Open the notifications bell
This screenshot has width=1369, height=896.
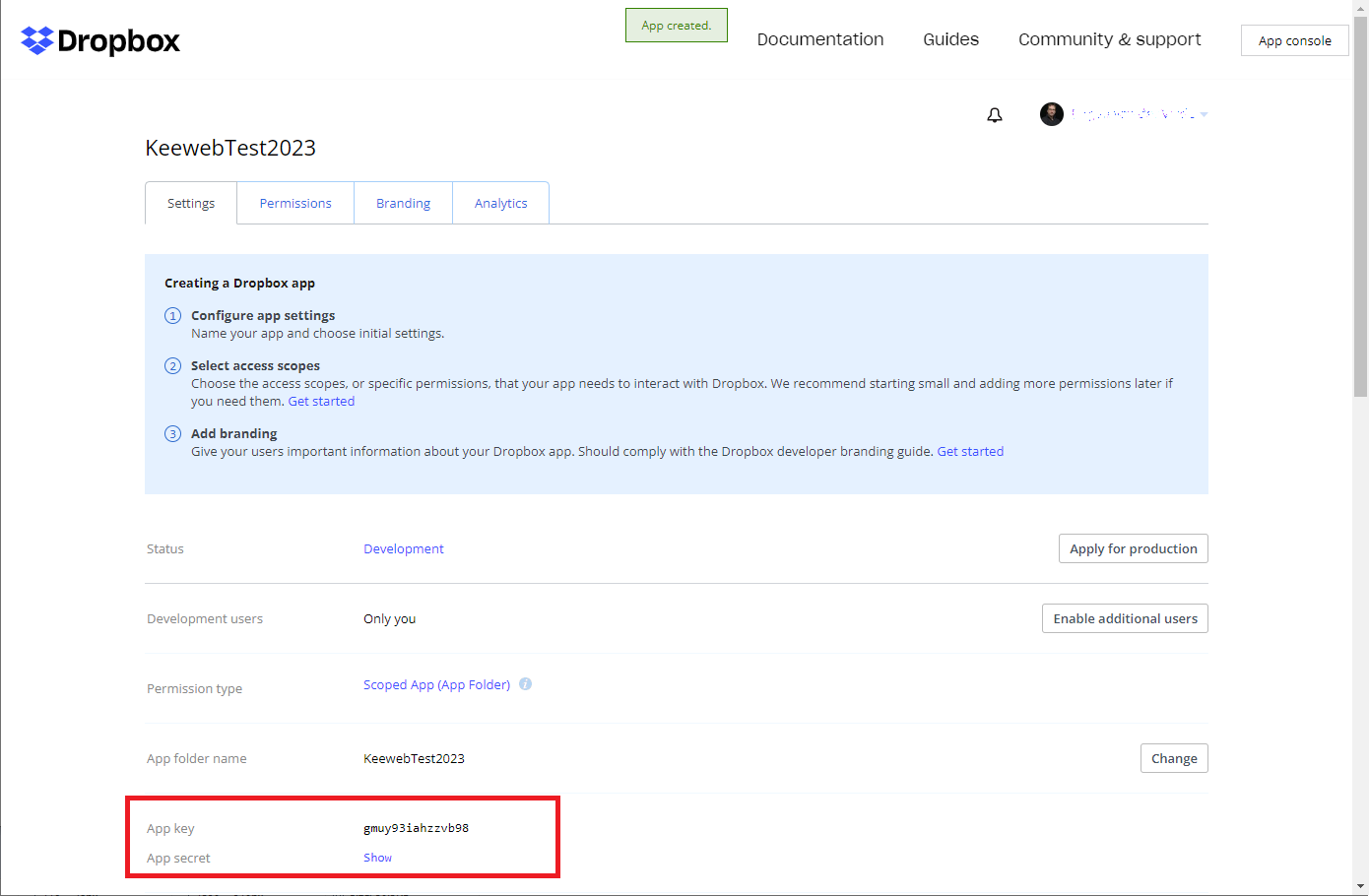995,115
